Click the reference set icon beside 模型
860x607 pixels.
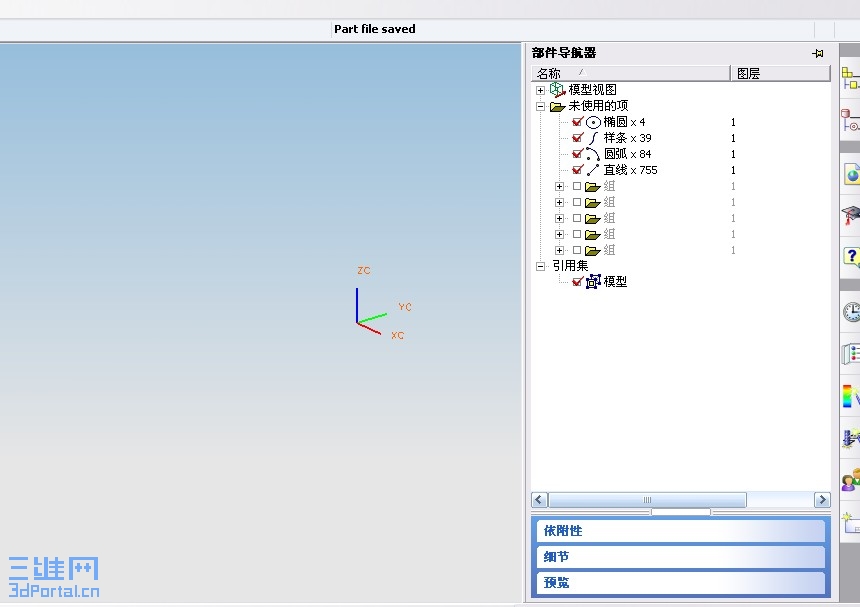point(593,282)
